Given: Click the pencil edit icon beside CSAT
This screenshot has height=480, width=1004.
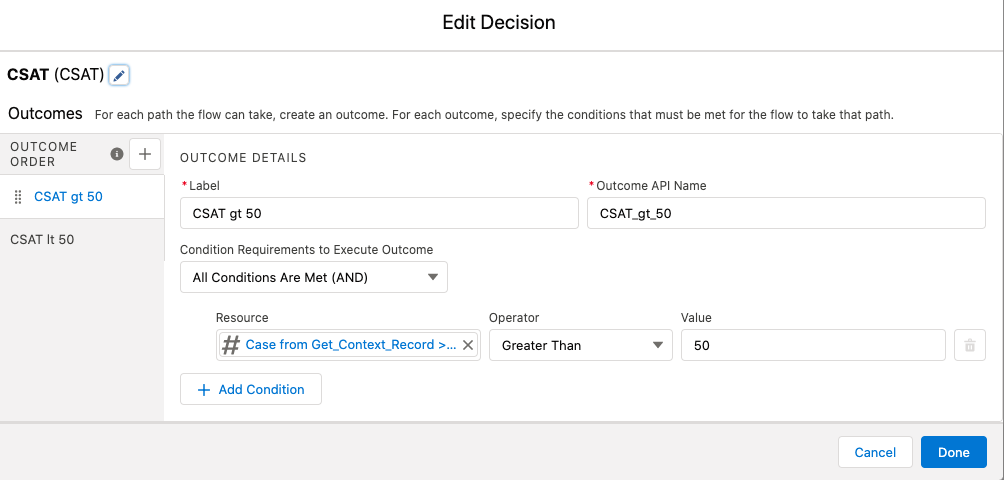Looking at the screenshot, I should [x=119, y=75].
